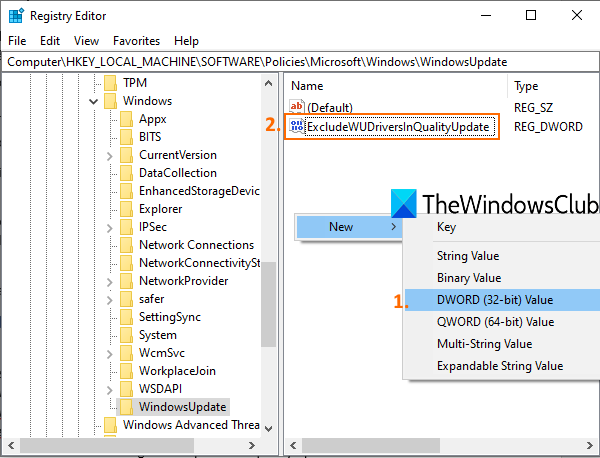Click the SettingSync folder icon

coord(126,316)
